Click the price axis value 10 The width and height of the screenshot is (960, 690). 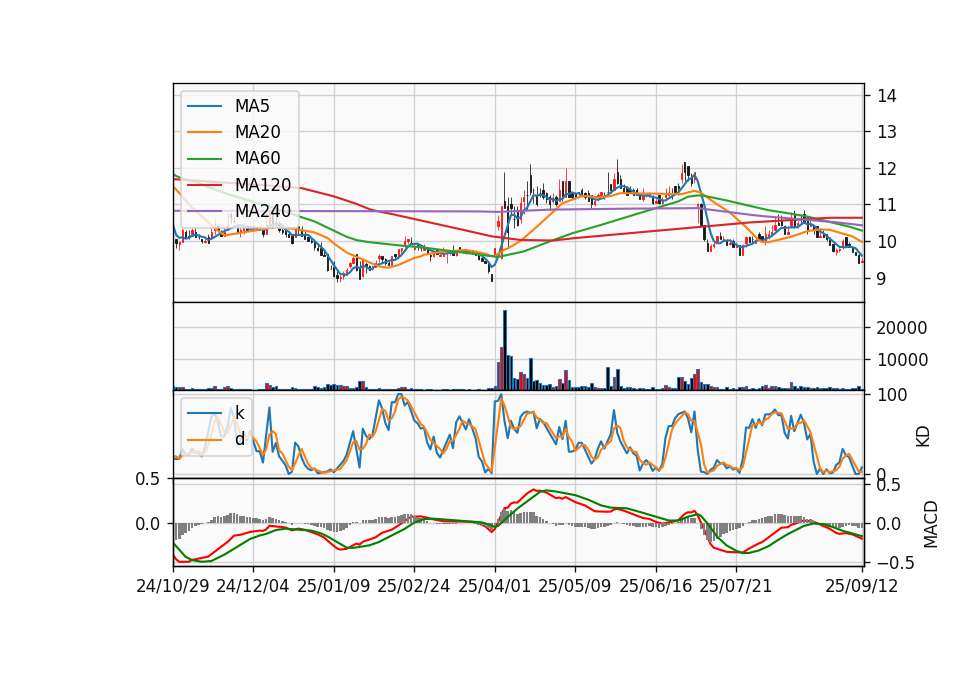click(887, 242)
